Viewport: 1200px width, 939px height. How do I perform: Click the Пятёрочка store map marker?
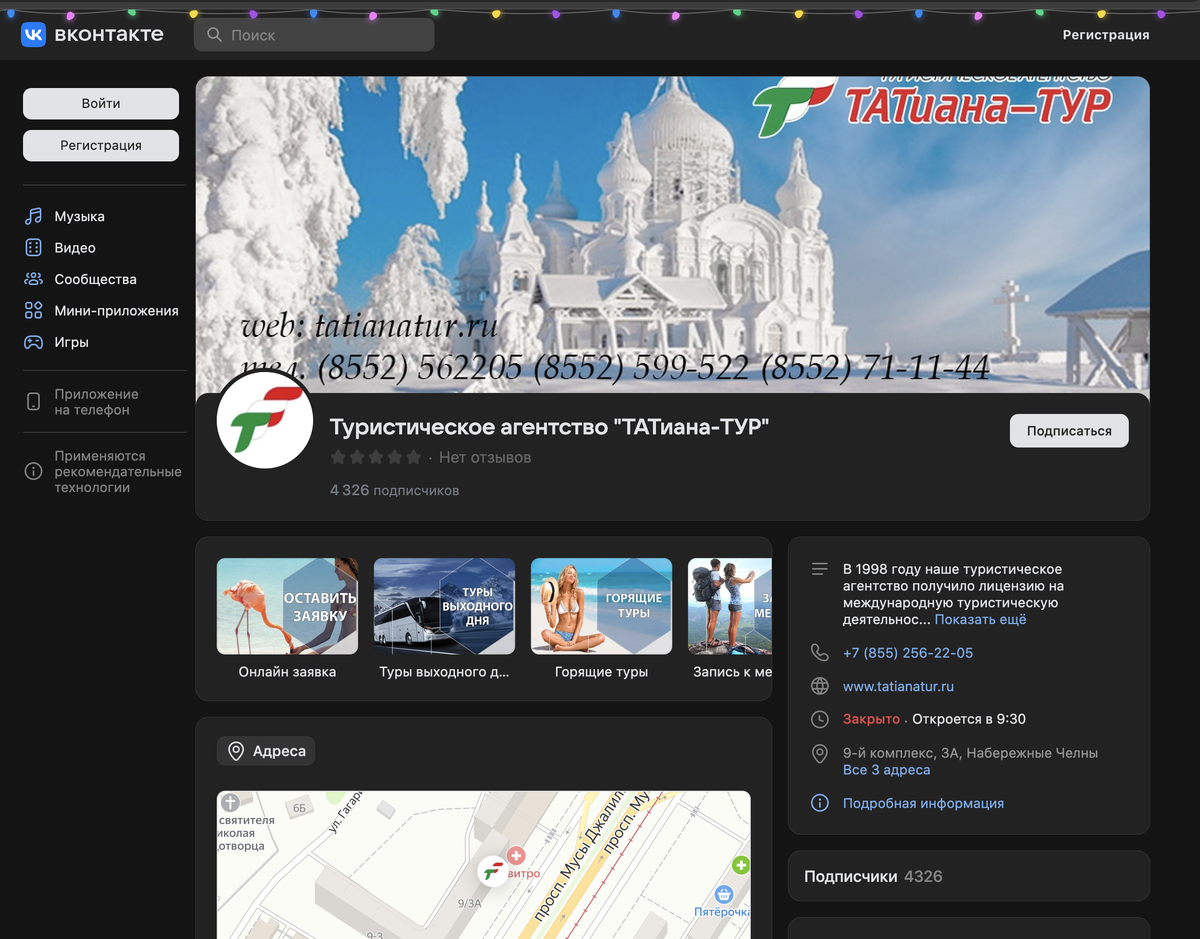click(x=725, y=894)
